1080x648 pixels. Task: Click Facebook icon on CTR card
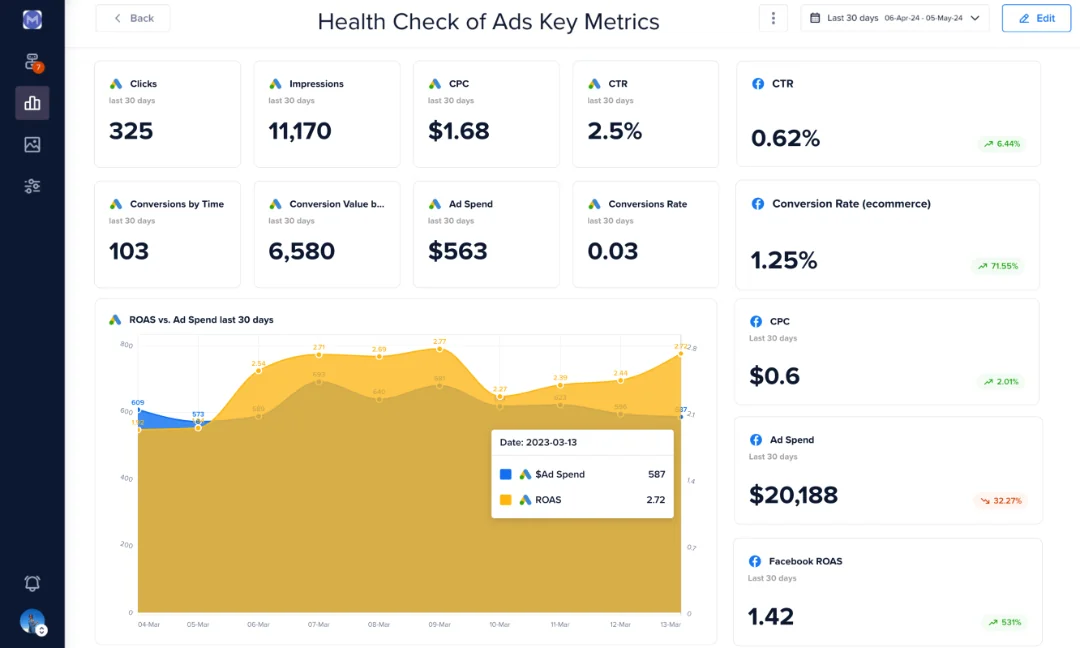point(758,83)
